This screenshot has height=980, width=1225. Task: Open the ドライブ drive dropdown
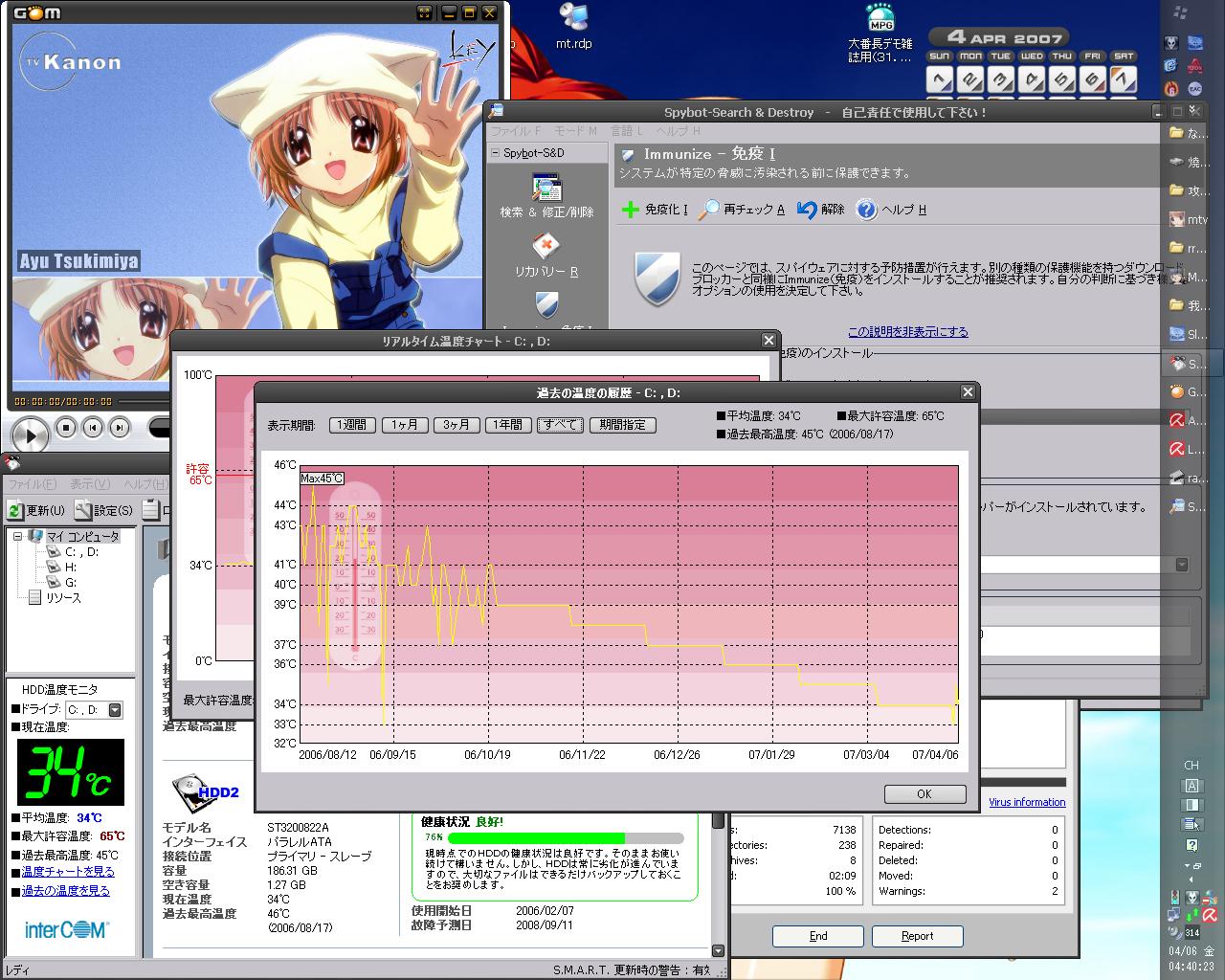(115, 710)
